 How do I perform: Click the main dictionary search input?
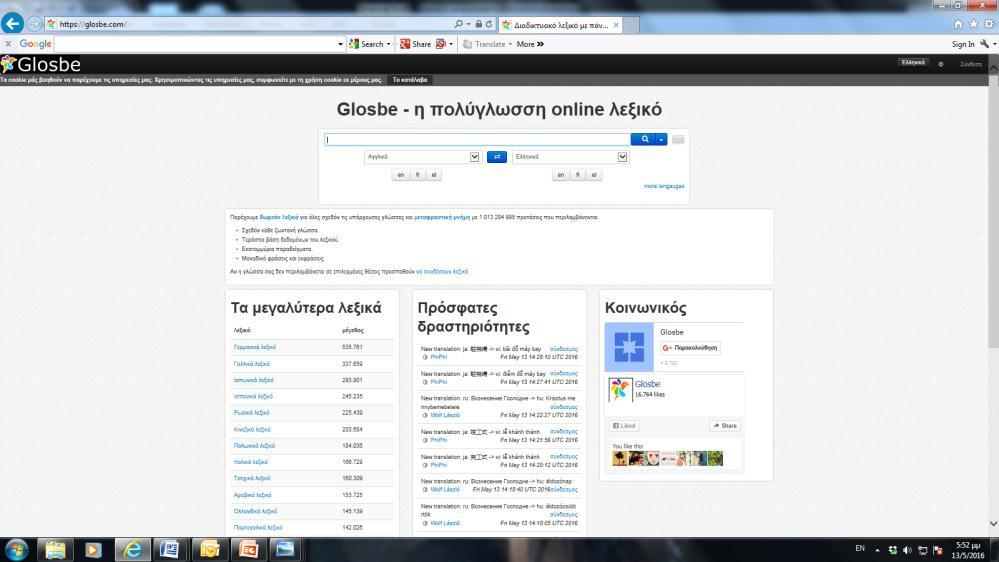[477, 140]
